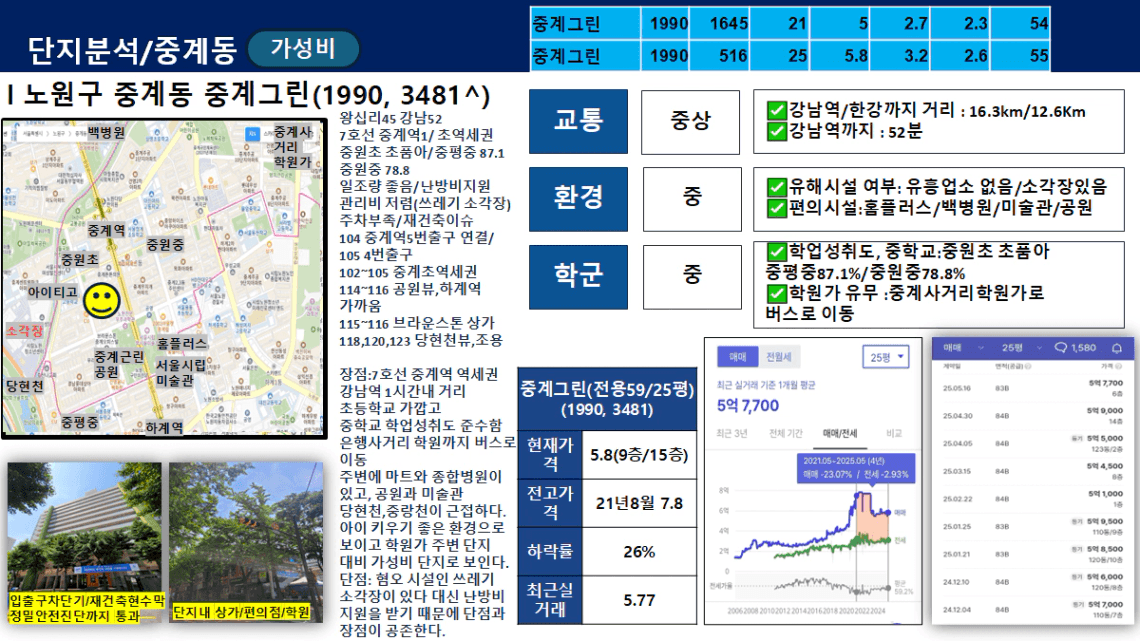
Task: Switch to the 전월세 tab
Action: pos(779,356)
